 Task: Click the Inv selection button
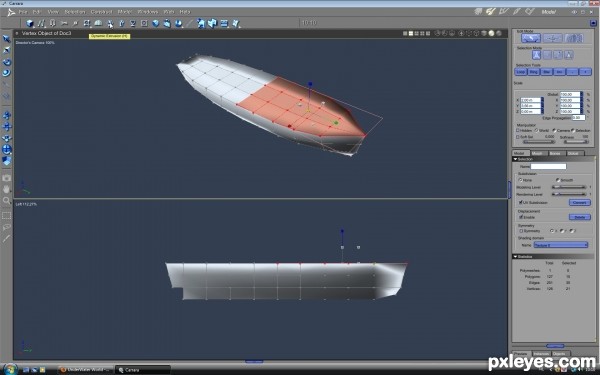559,72
